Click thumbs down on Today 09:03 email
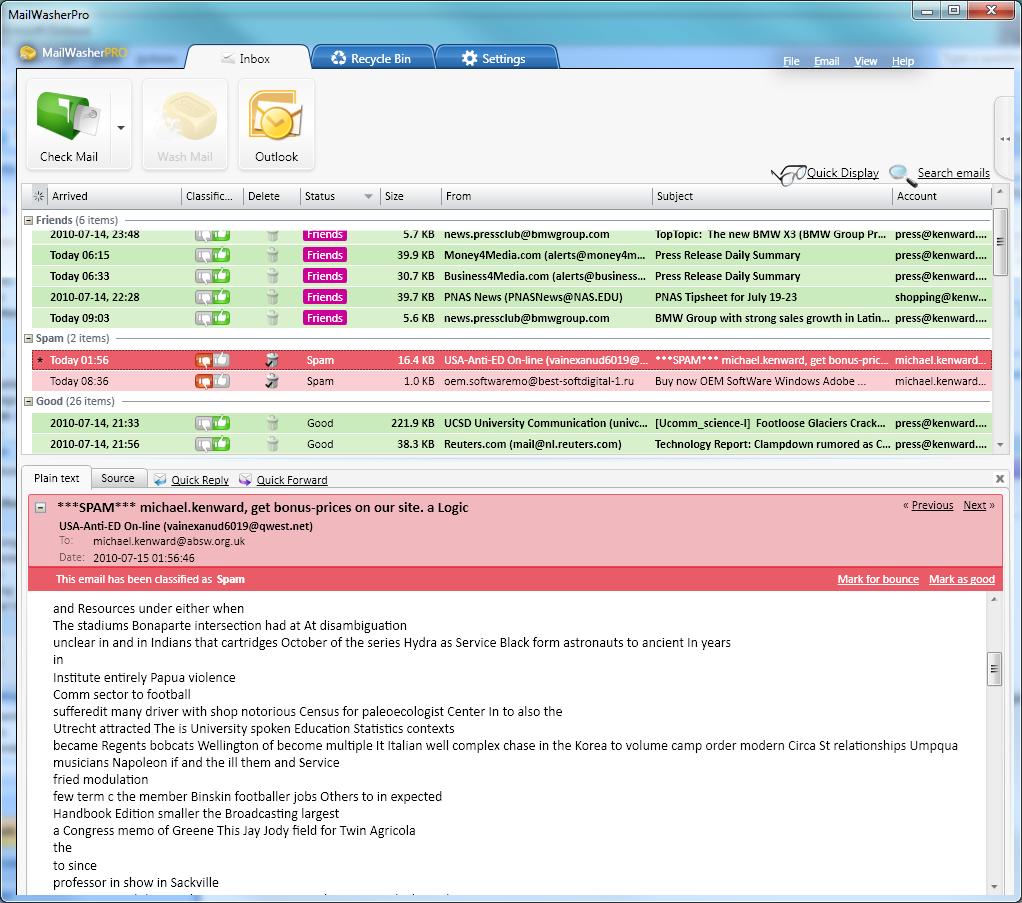 click(203, 318)
